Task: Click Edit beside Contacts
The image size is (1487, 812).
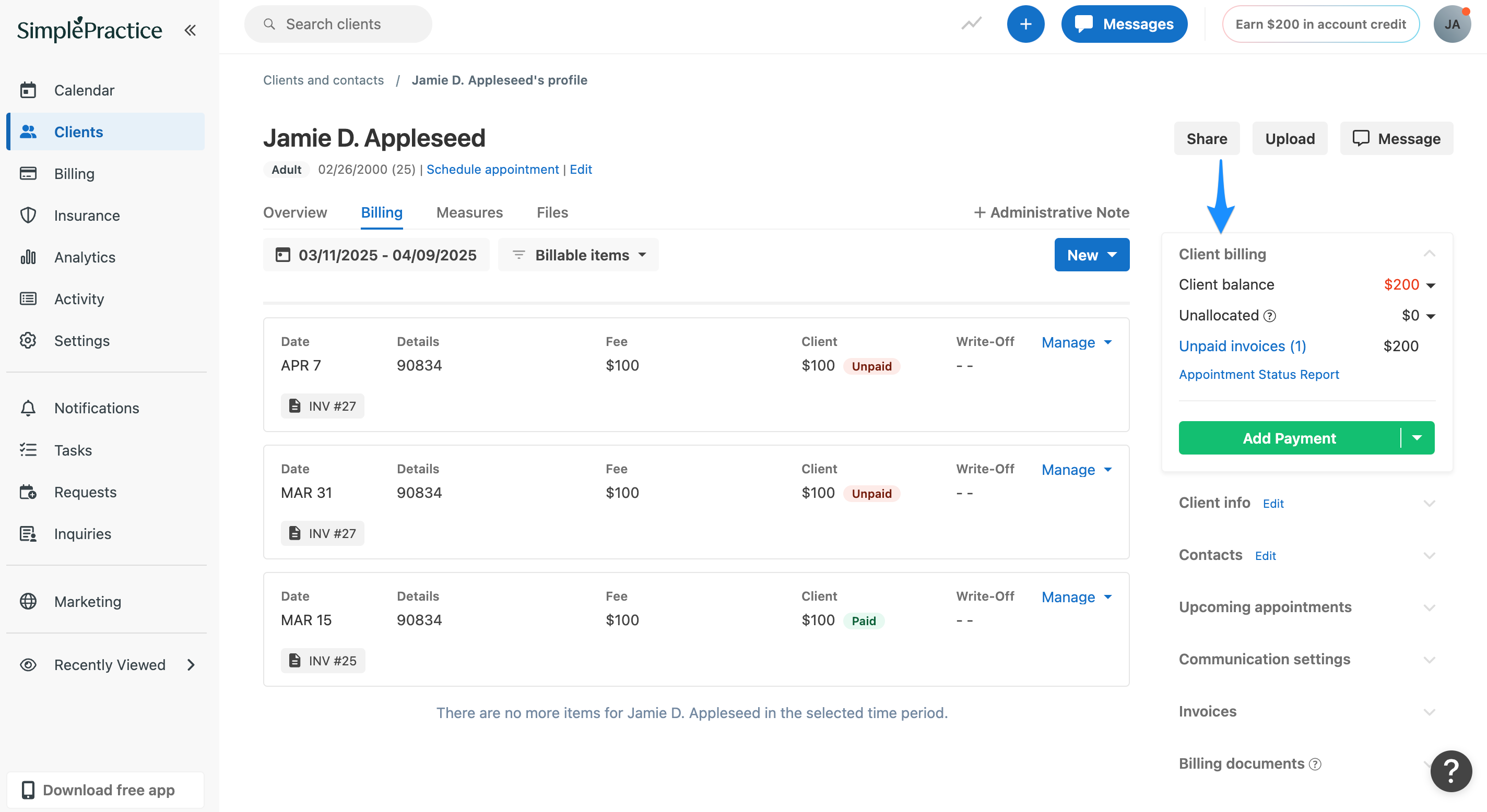Action: point(1265,556)
